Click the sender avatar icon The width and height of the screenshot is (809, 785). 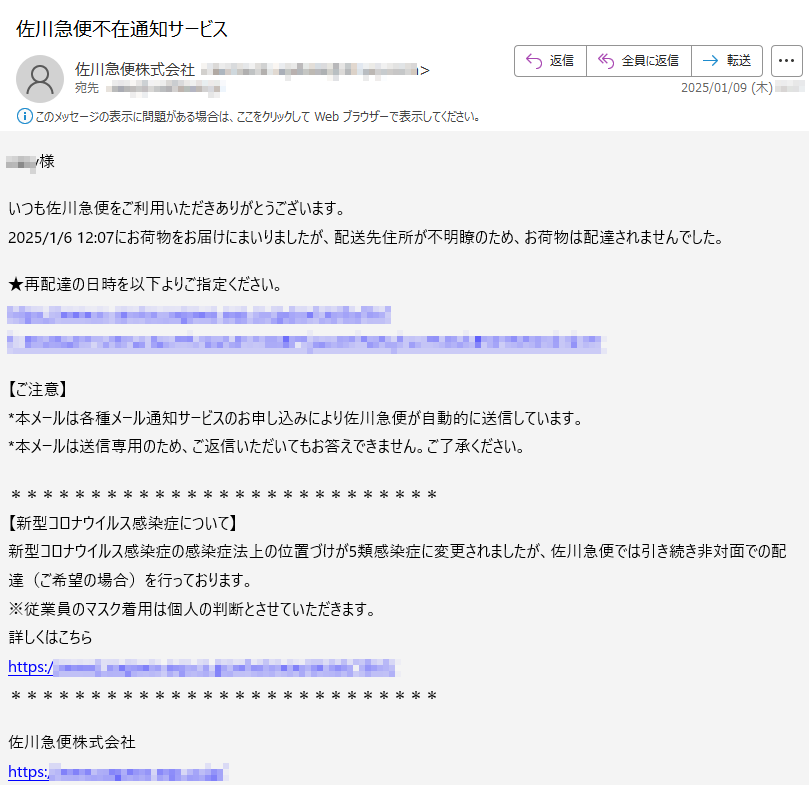40,79
